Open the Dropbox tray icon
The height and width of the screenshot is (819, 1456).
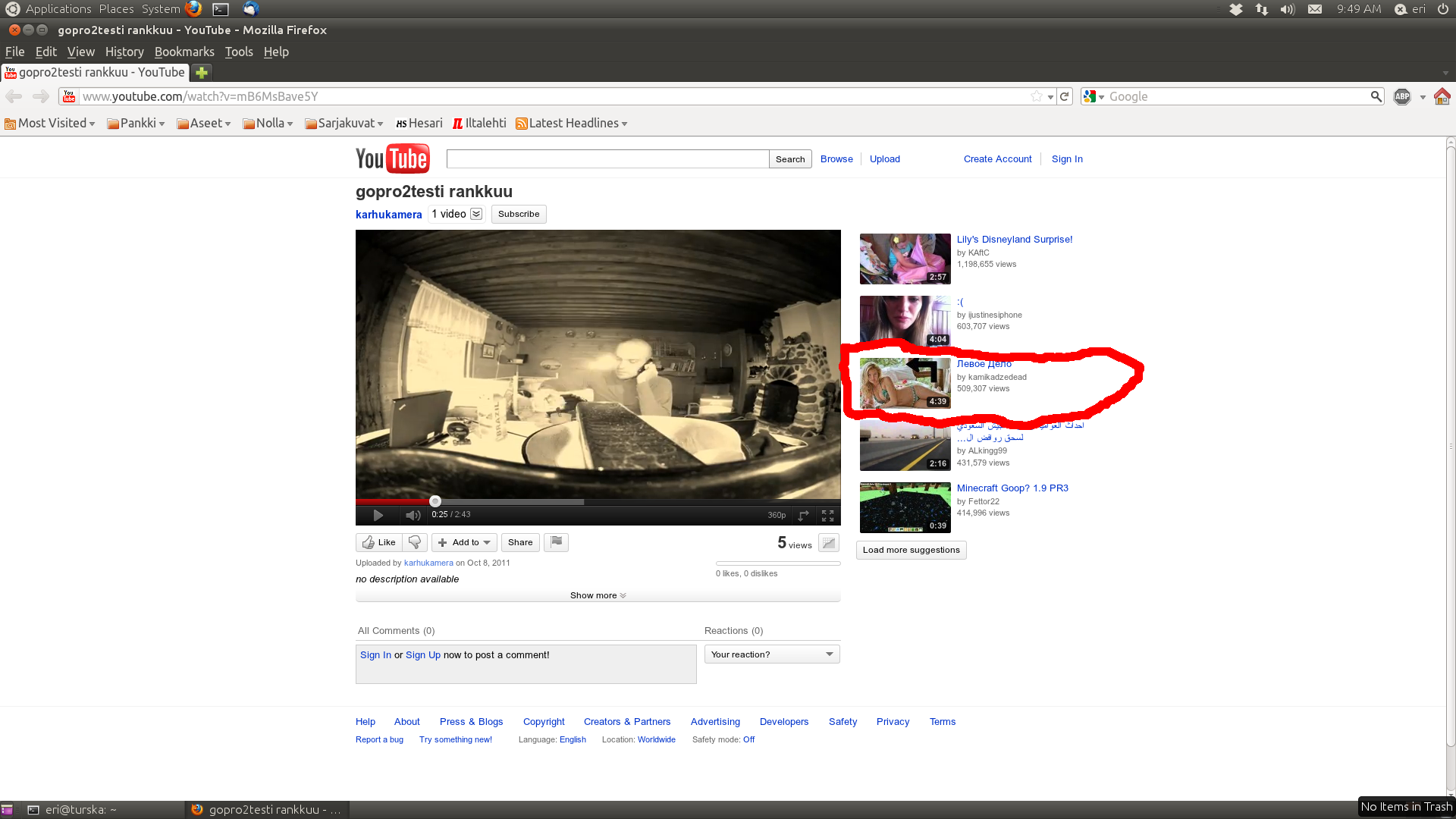[x=1236, y=9]
